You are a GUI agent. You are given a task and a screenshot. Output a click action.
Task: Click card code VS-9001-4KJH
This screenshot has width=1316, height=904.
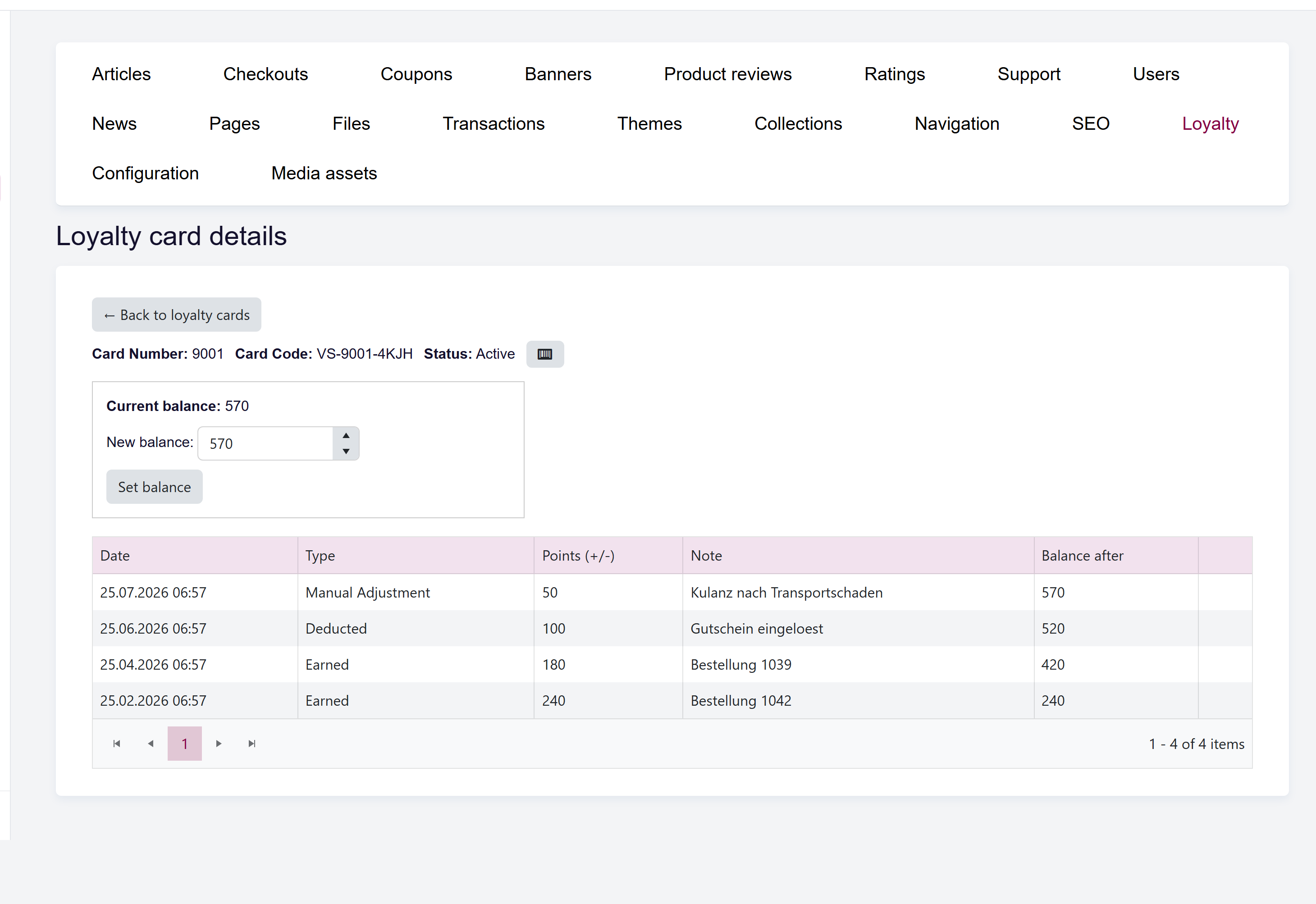click(x=364, y=354)
